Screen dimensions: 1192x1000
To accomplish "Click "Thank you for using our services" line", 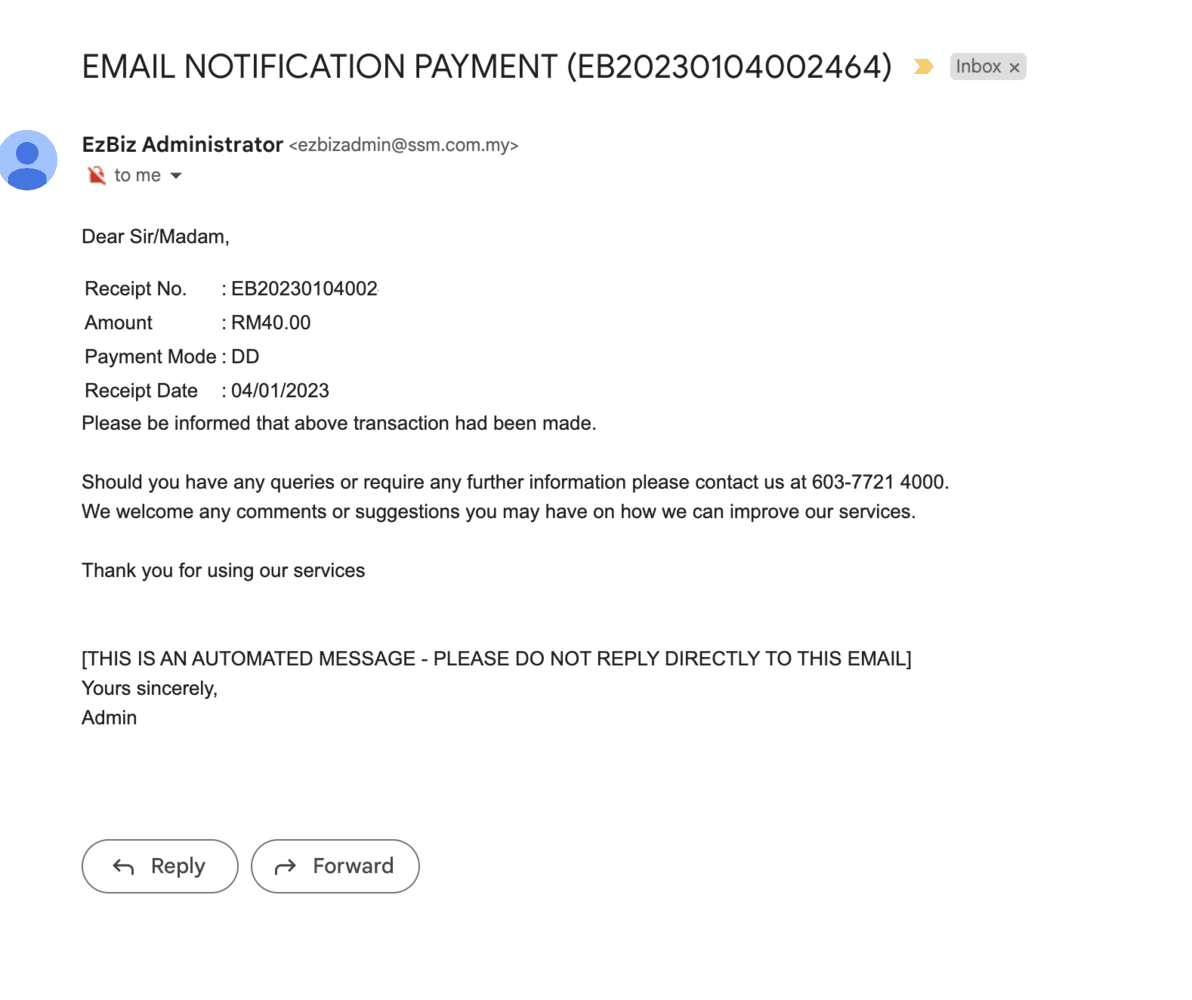I will (x=223, y=571).
